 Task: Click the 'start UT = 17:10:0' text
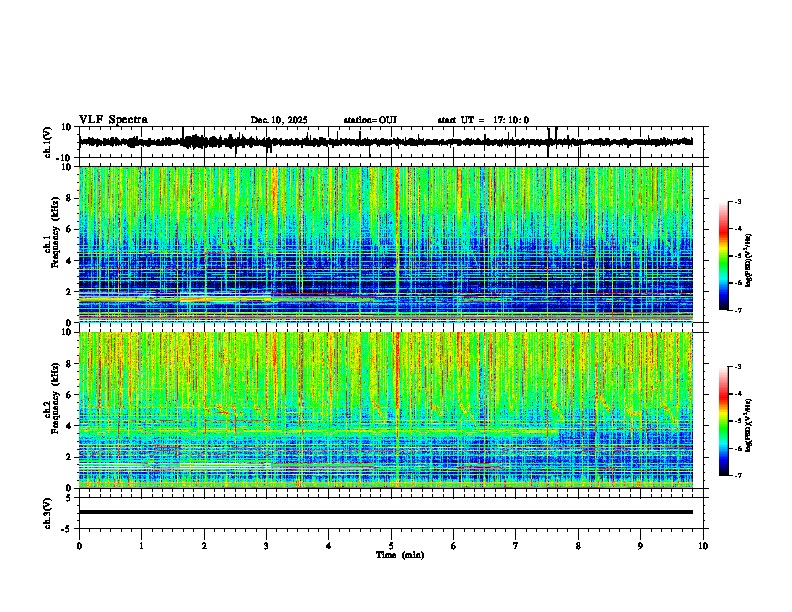483,120
